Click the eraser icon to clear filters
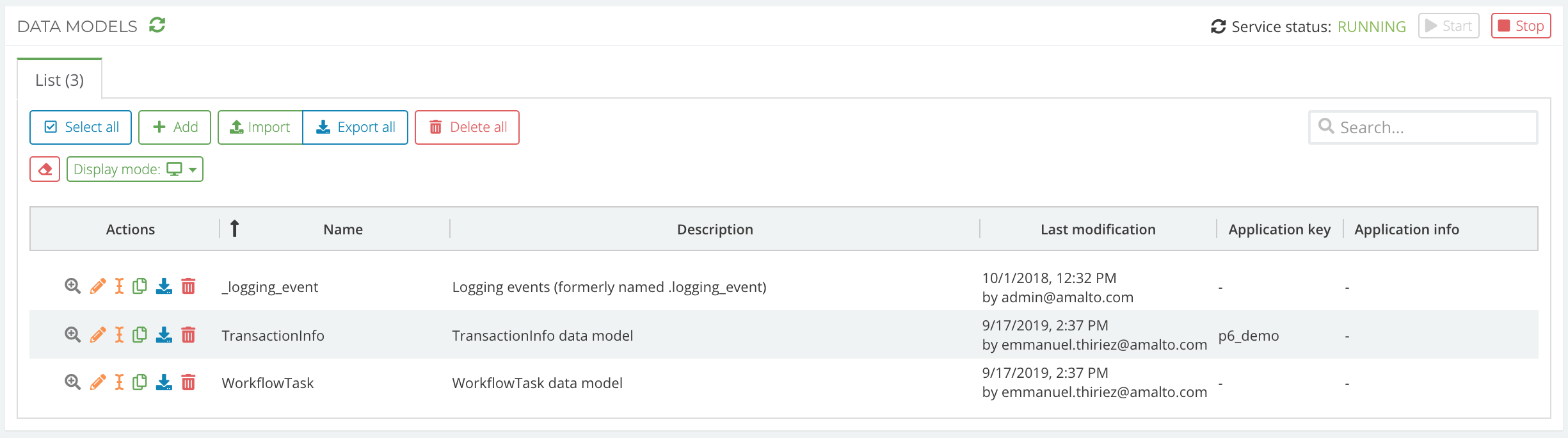Screen dimensions: 1568x438 pos(44,168)
